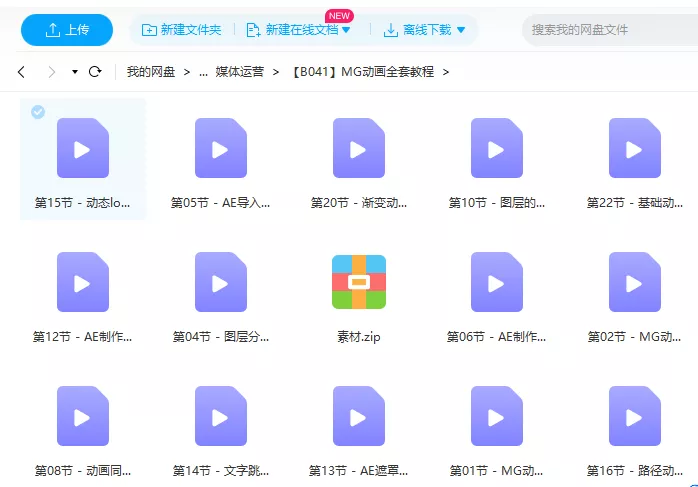Click the back navigation arrow

(x=22, y=72)
